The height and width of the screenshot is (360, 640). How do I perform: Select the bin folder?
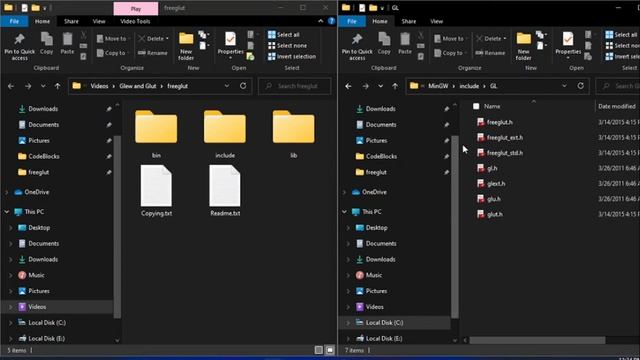156,133
